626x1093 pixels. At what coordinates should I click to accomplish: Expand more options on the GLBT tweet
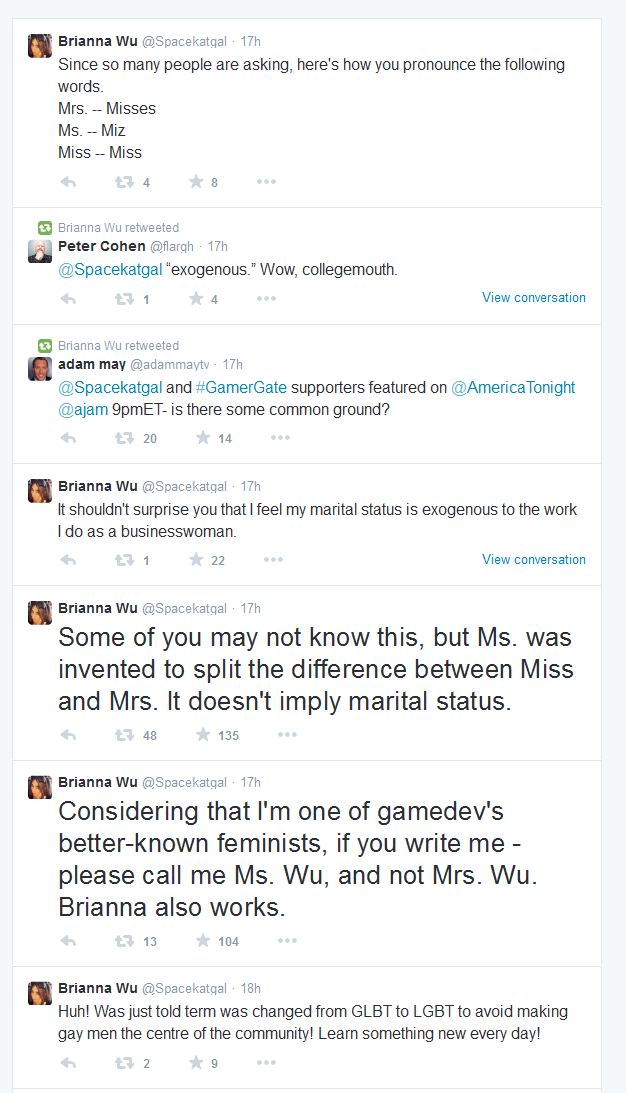coord(266,1063)
